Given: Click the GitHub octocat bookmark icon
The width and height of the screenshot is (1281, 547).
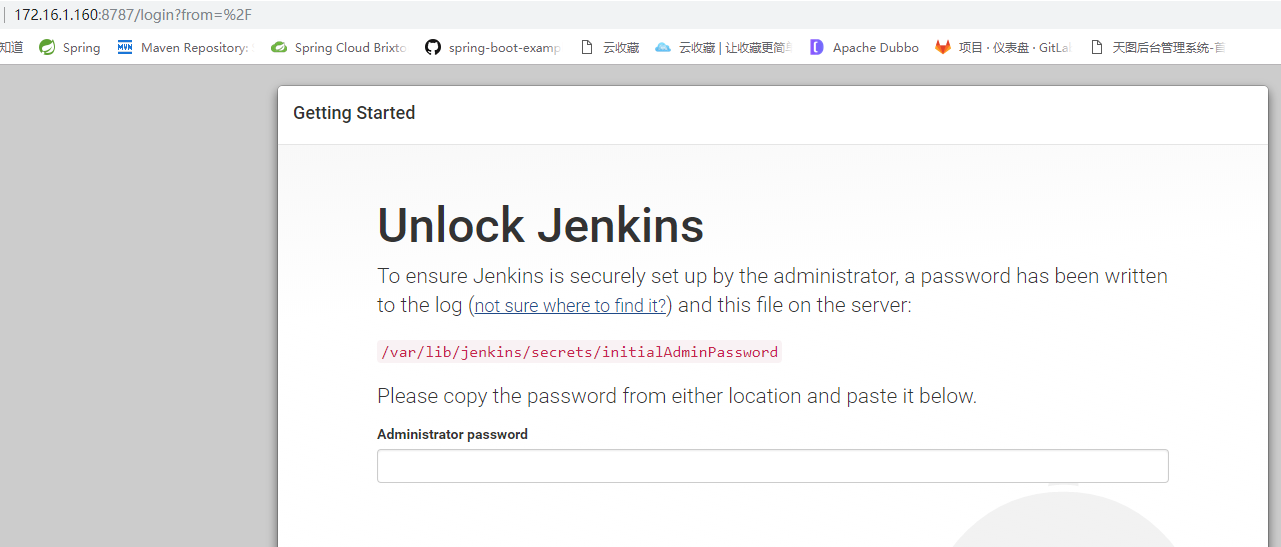Looking at the screenshot, I should 433,47.
